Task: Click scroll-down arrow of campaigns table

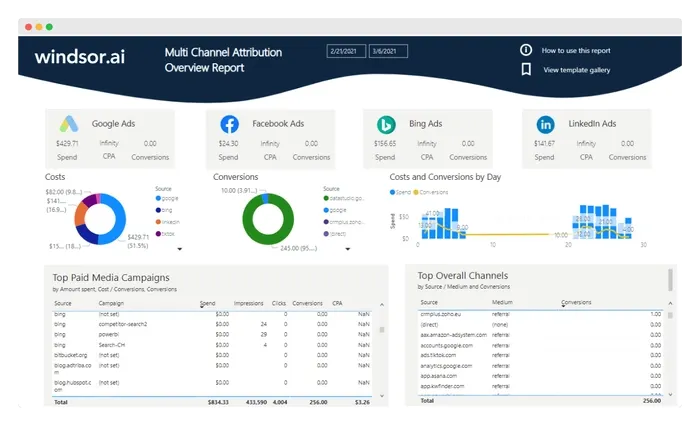Action: 382,396
